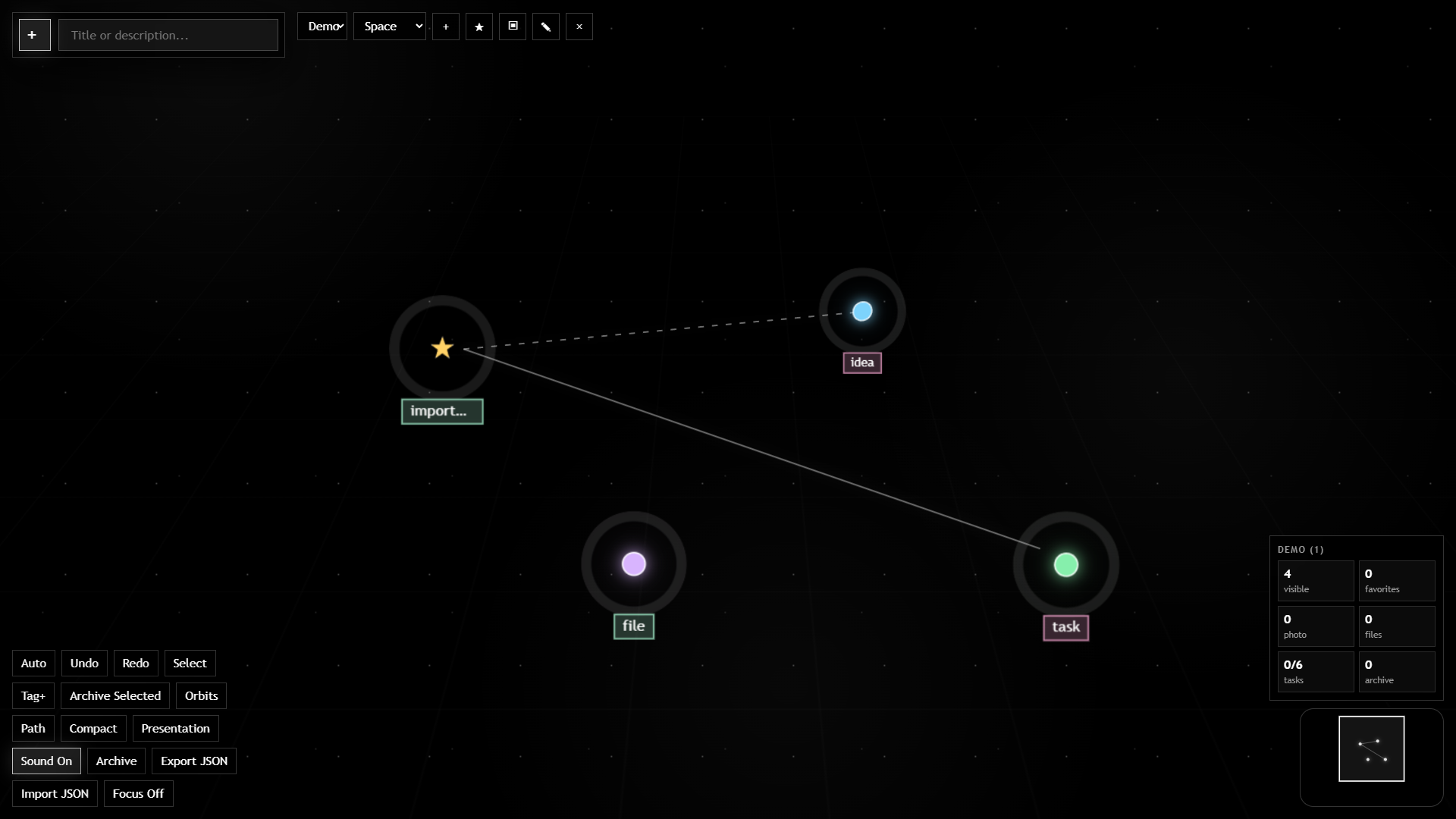
Task: Click the square frame icon in top toolbar
Action: tap(513, 27)
